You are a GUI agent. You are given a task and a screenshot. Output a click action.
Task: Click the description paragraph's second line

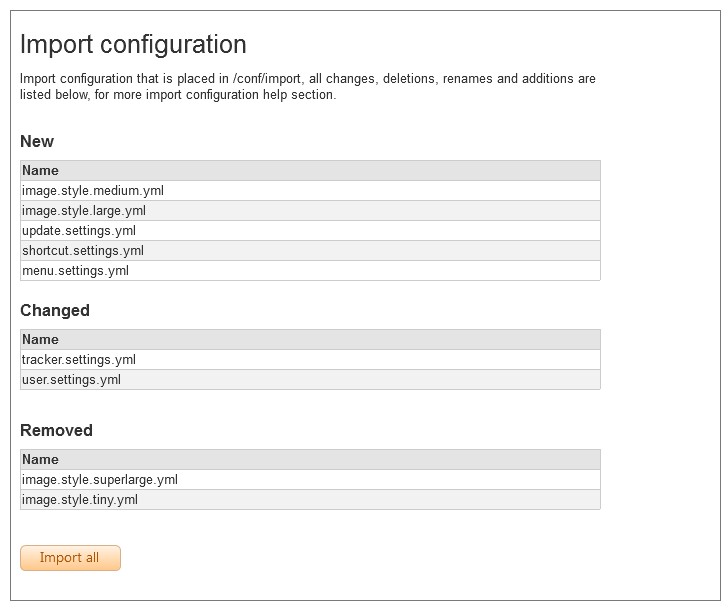click(x=178, y=95)
